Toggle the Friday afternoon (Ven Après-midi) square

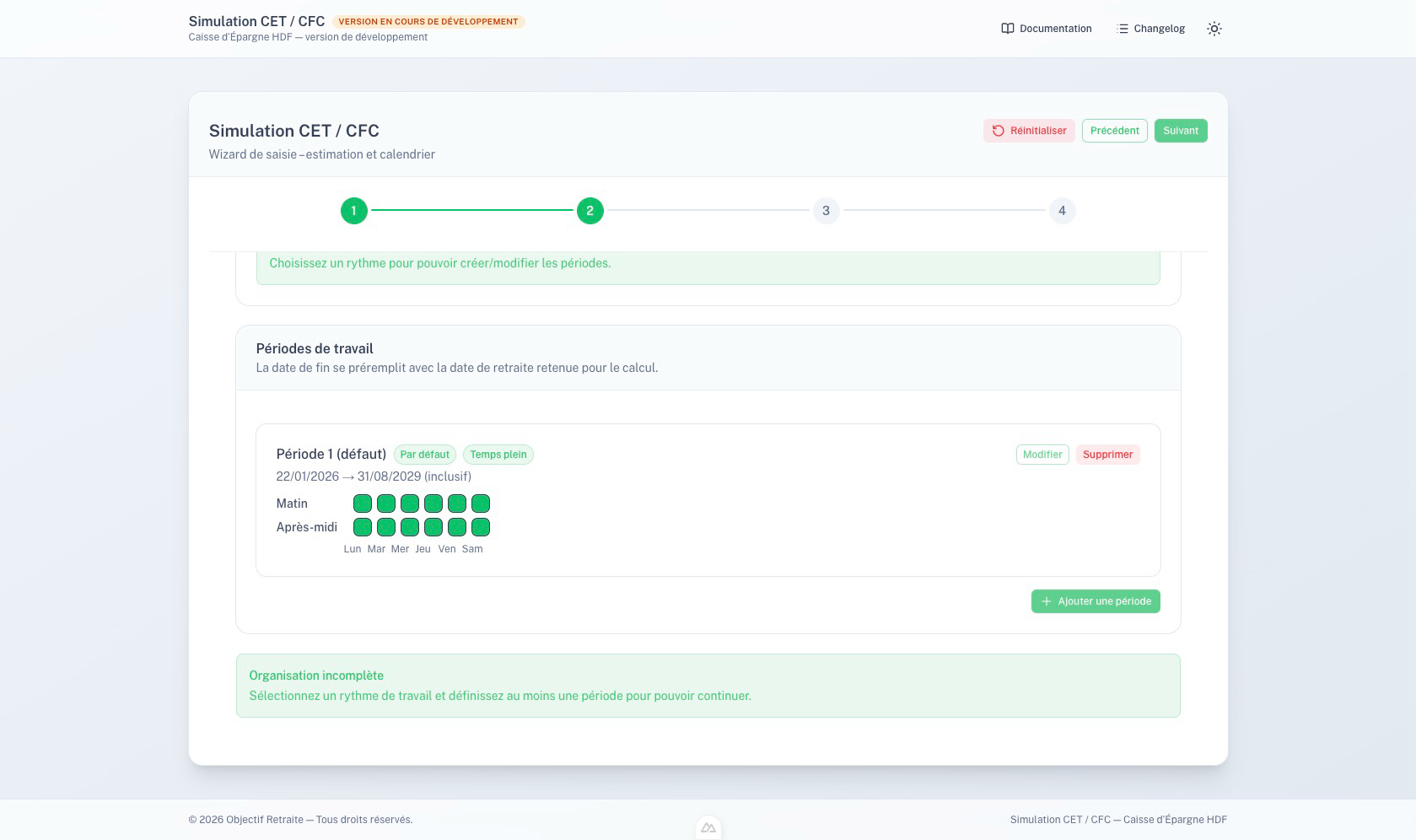pyautogui.click(x=457, y=527)
